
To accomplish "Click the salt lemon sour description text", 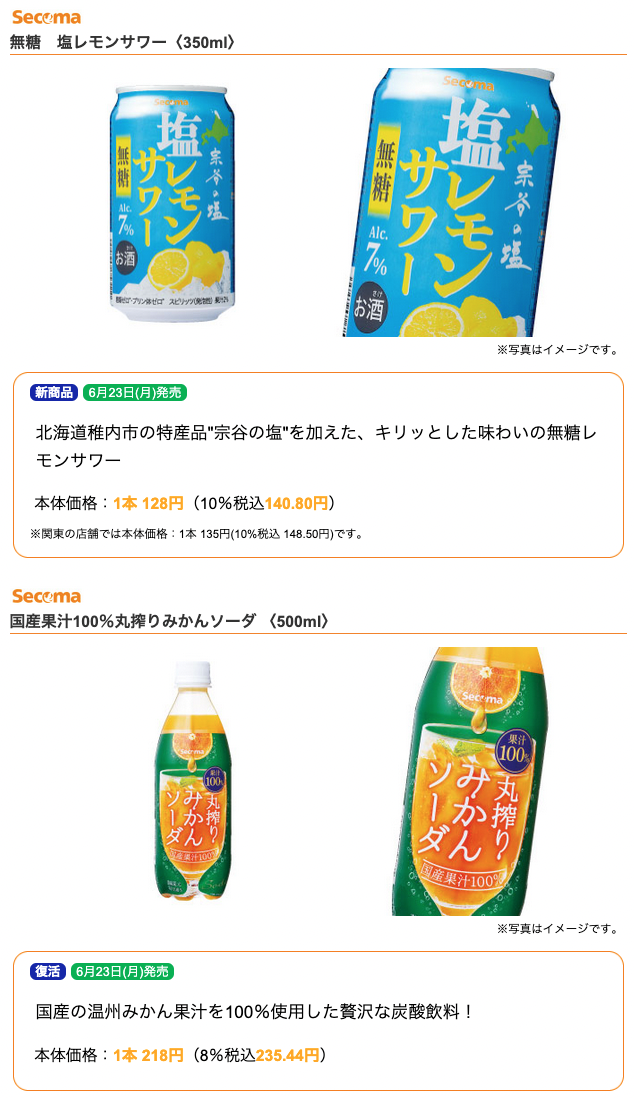I will point(316,446).
